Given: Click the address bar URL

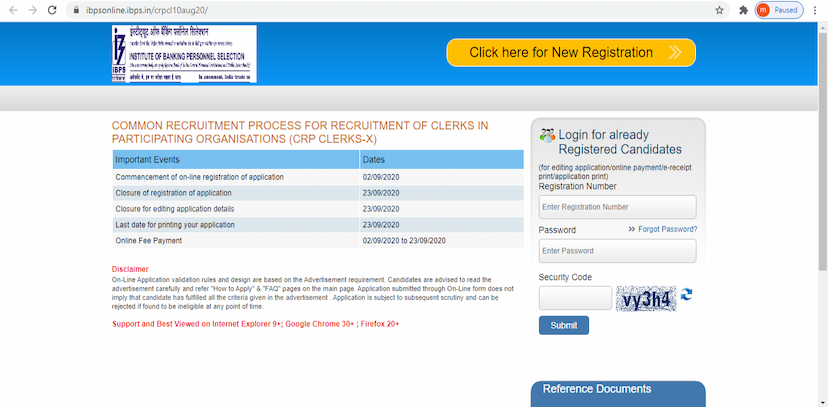Looking at the screenshot, I should 147,10.
